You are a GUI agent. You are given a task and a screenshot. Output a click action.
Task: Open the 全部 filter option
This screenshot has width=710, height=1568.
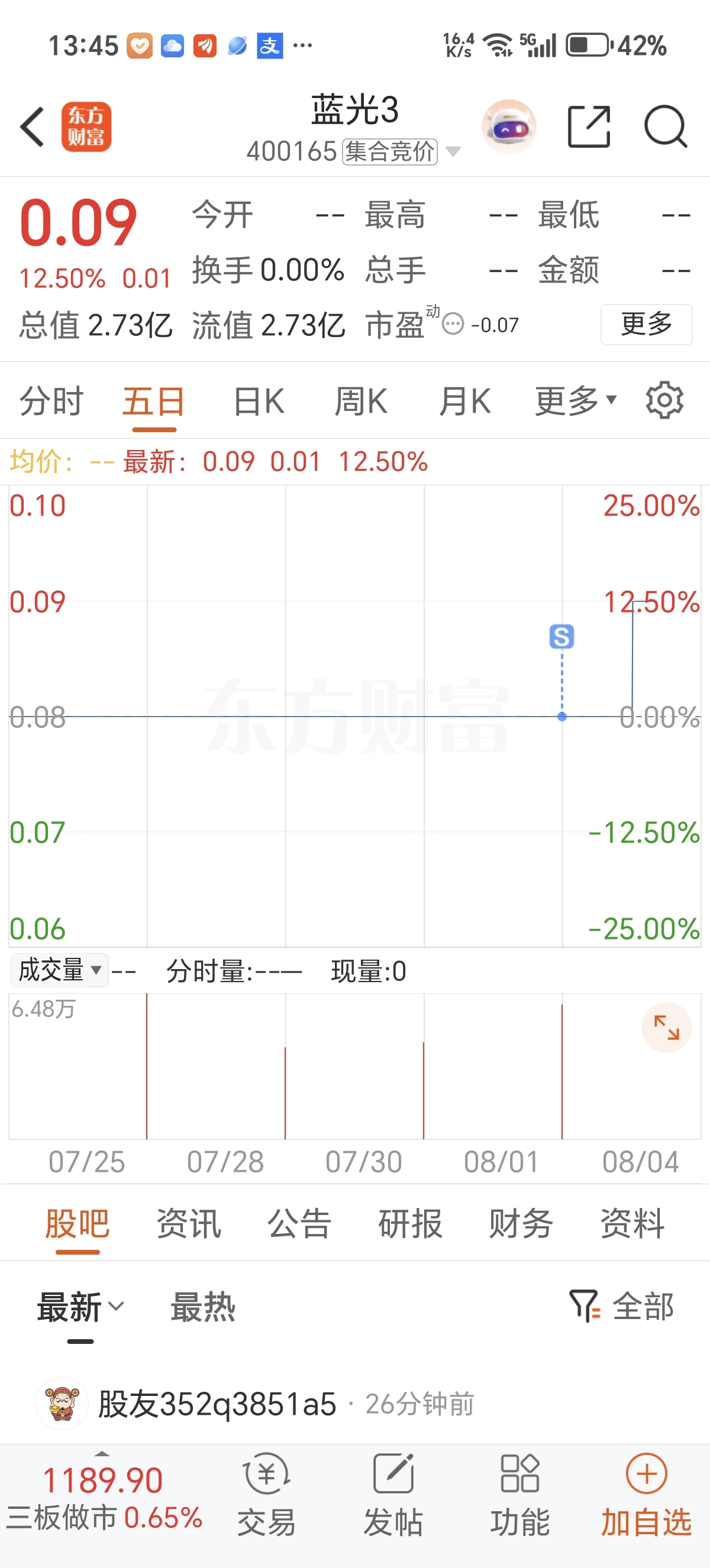[622, 1307]
